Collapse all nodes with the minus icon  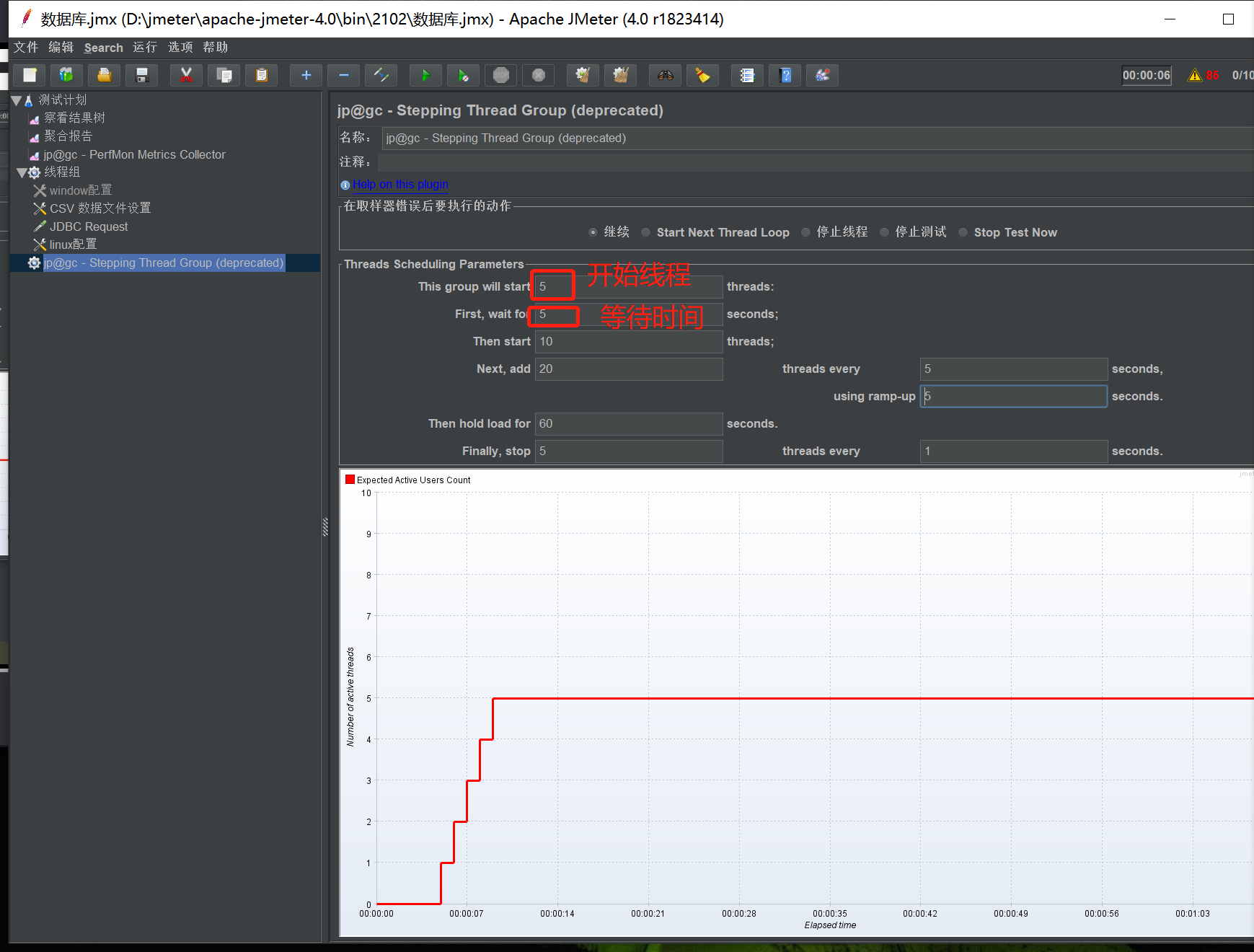point(343,75)
